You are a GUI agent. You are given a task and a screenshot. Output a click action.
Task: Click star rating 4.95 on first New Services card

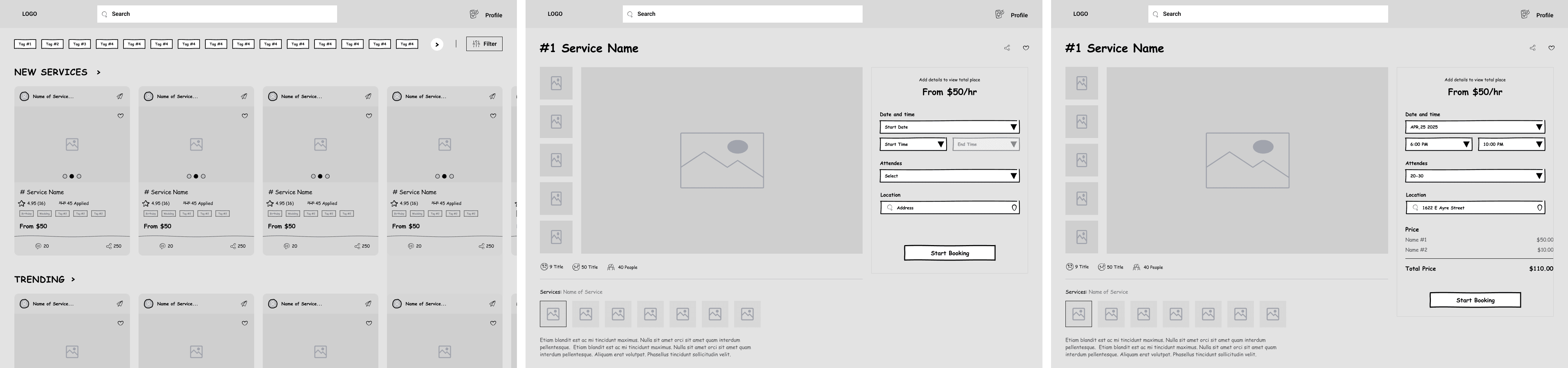(32, 203)
